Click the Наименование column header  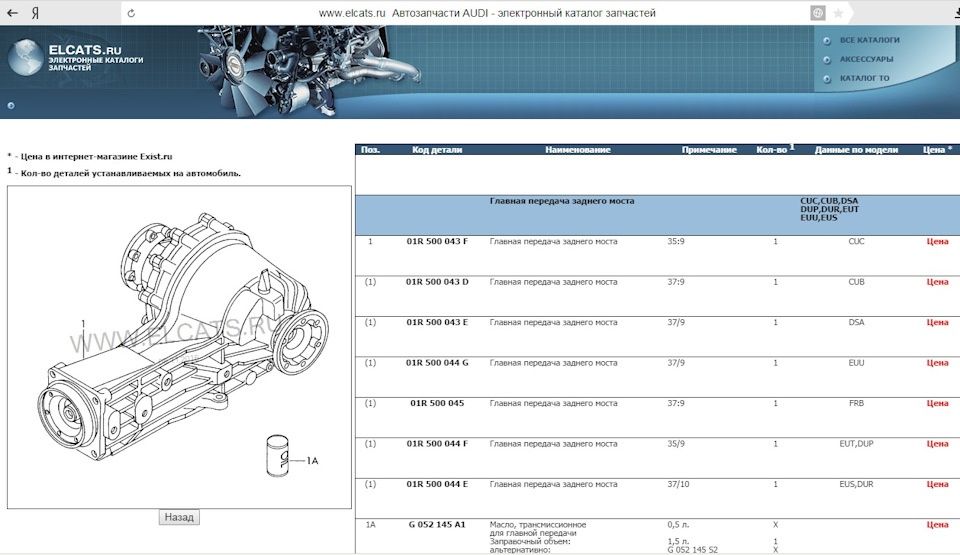(x=578, y=149)
